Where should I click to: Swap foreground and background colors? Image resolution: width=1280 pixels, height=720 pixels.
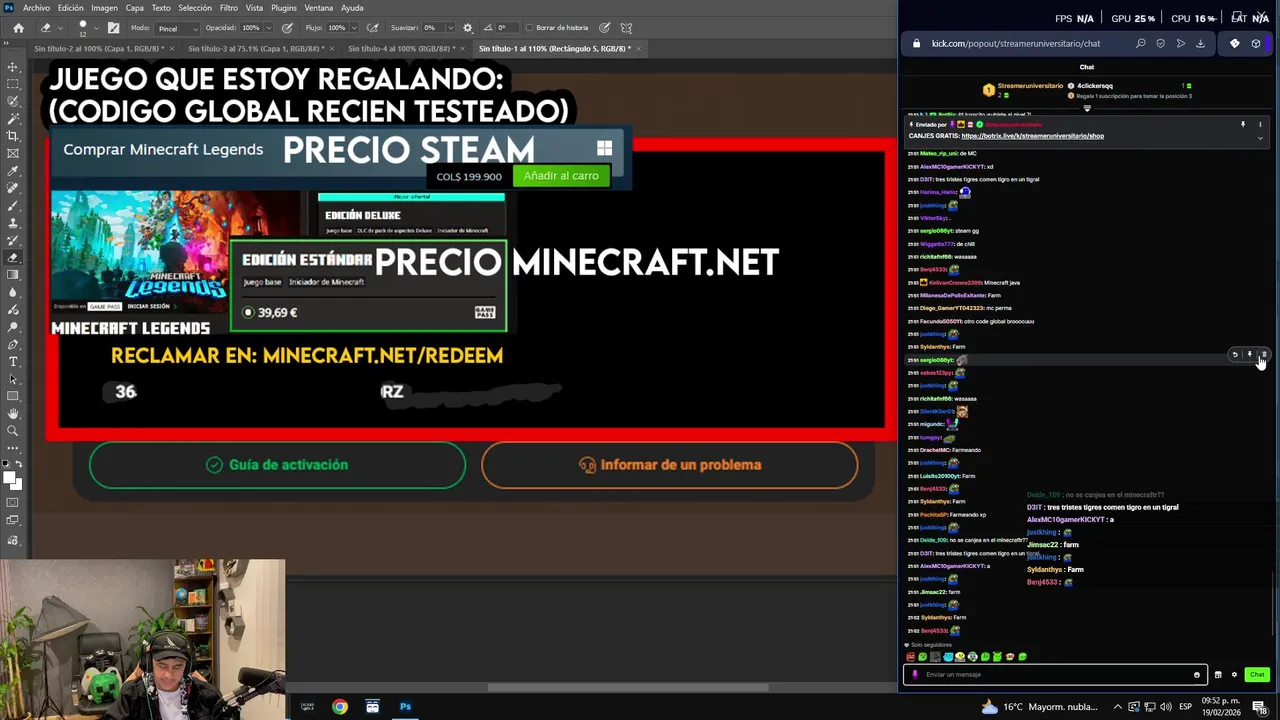pos(20,465)
